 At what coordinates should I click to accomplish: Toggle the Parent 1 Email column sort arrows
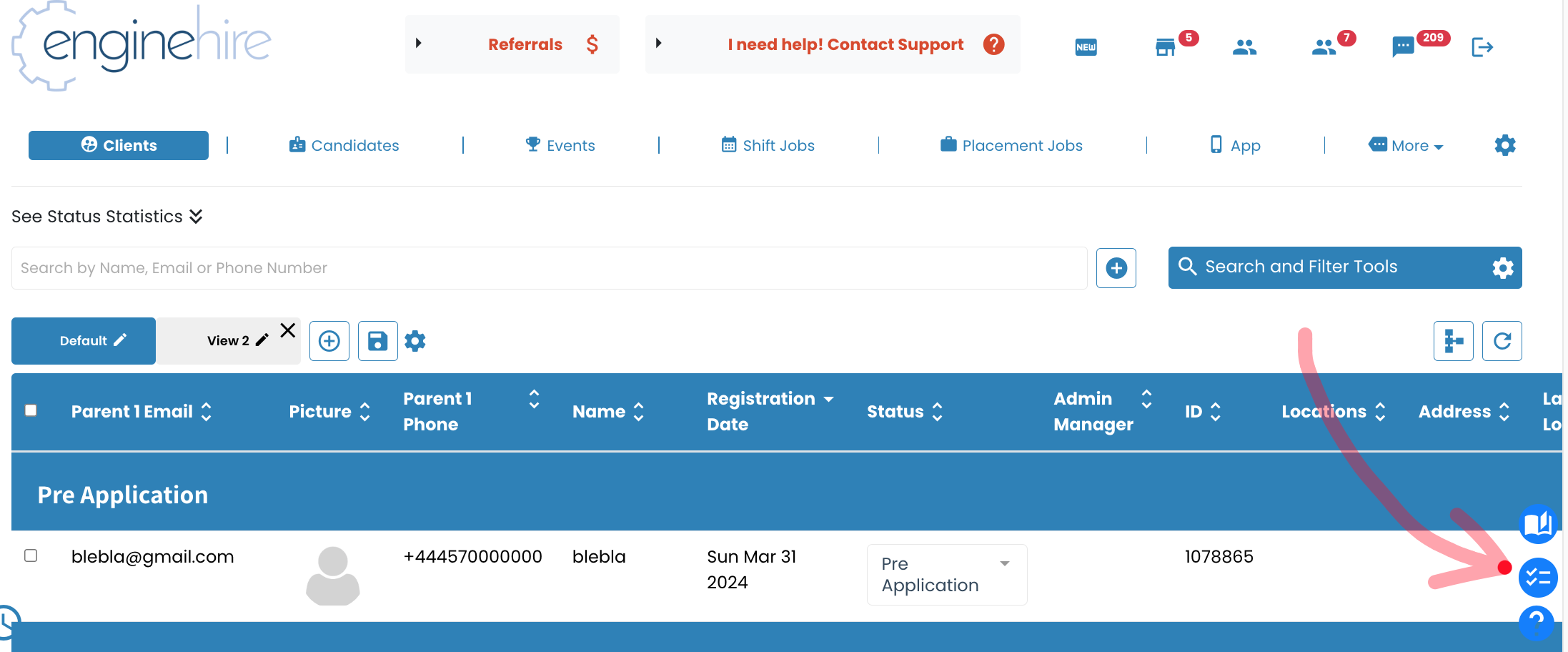[x=207, y=411]
